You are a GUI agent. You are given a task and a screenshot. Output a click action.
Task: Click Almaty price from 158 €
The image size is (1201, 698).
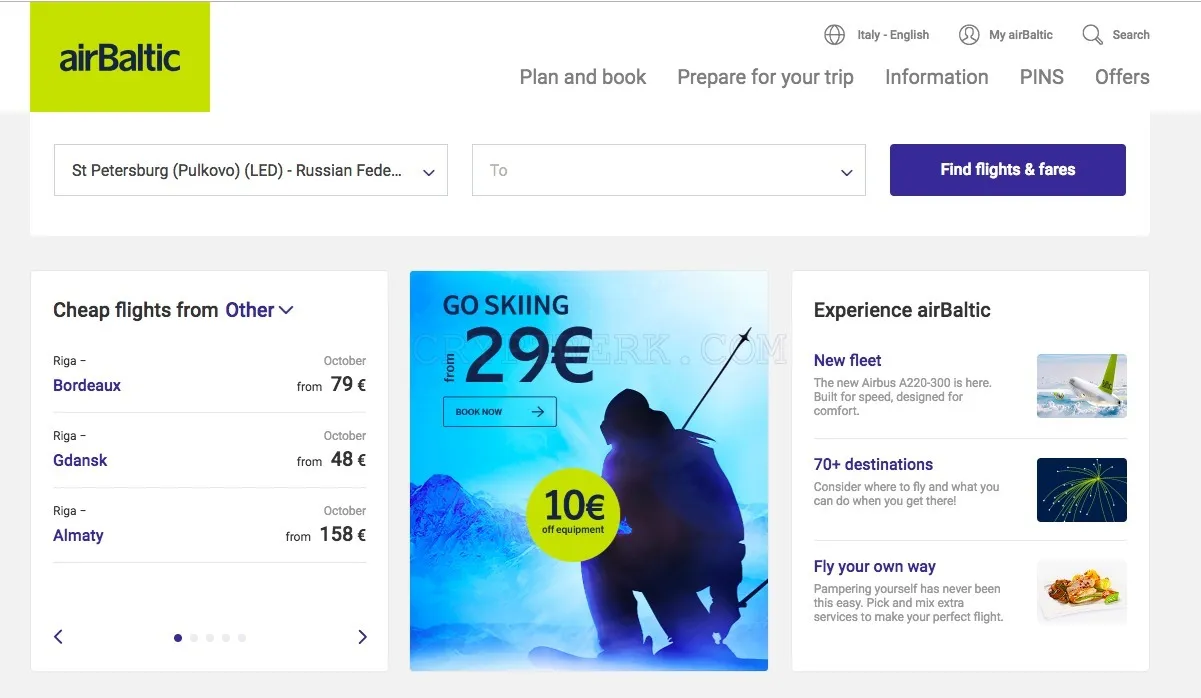click(x=326, y=535)
